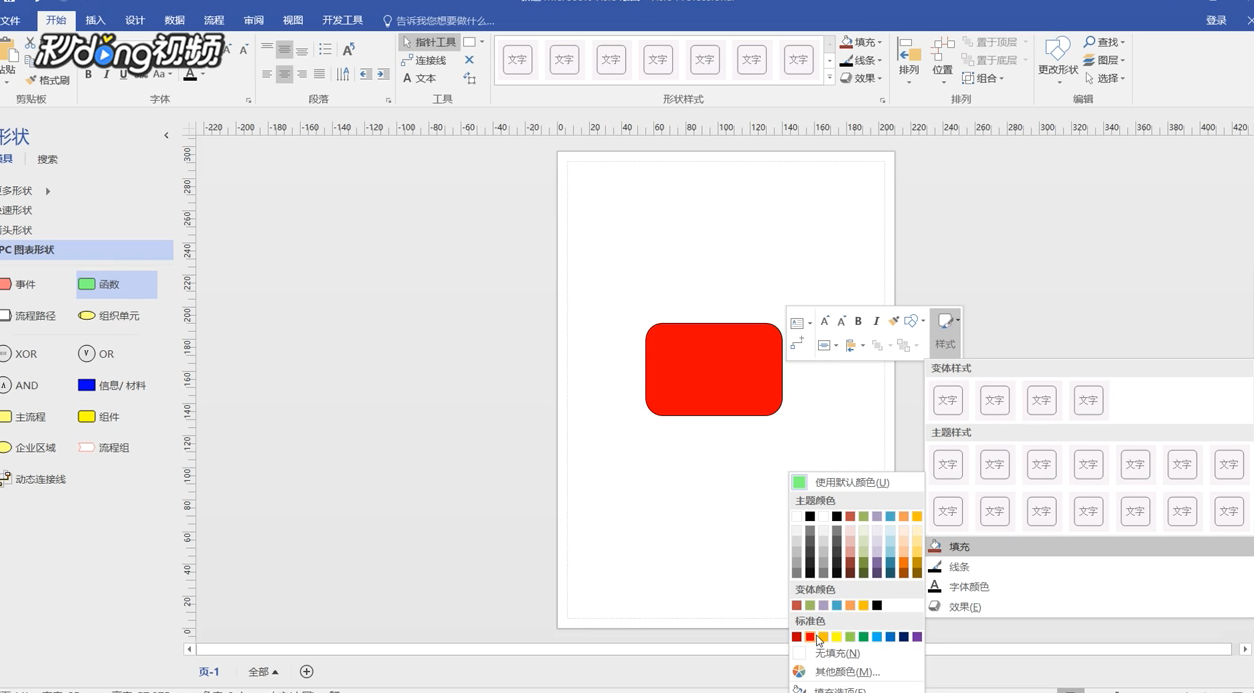Click the ribbon text direction icon
Image resolution: width=1254 pixels, height=693 pixels.
343,74
